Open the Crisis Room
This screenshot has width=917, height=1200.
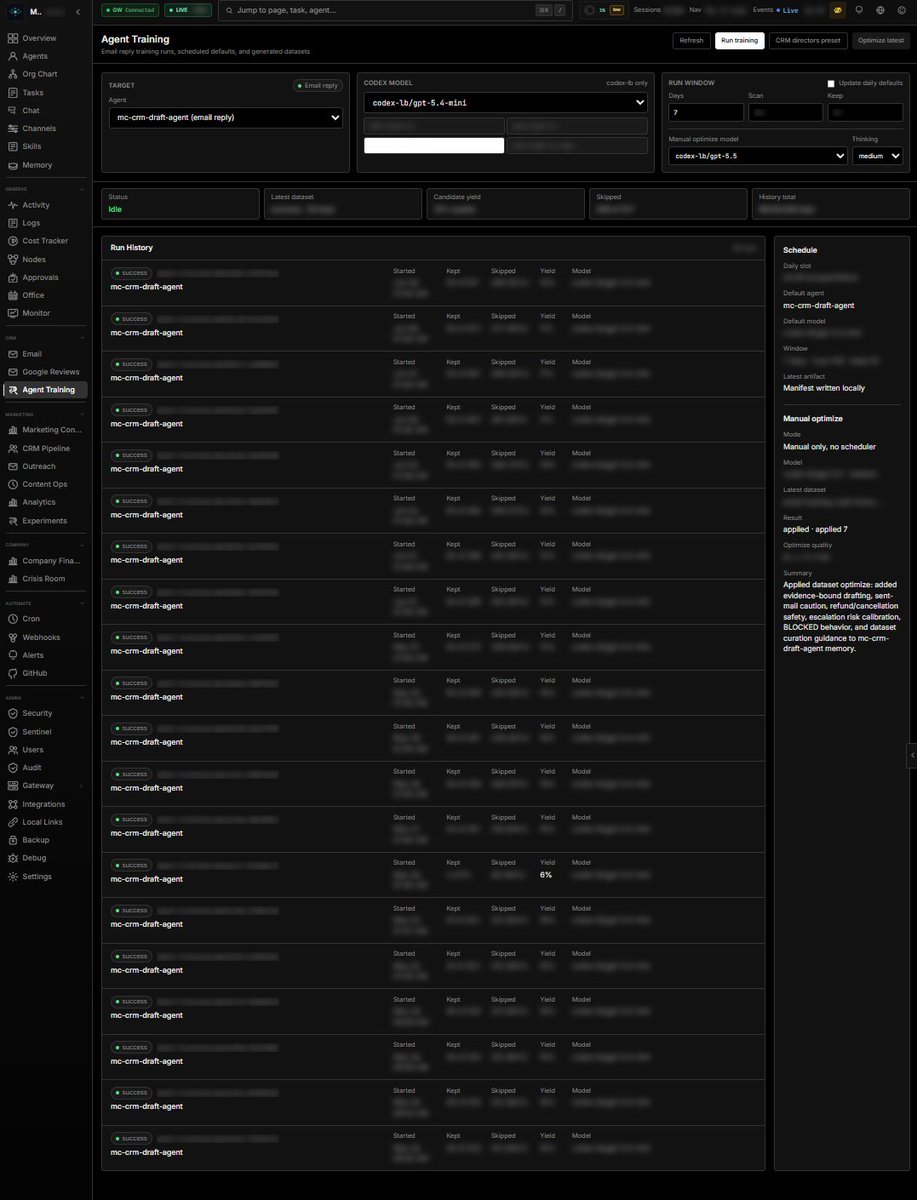pos(44,579)
